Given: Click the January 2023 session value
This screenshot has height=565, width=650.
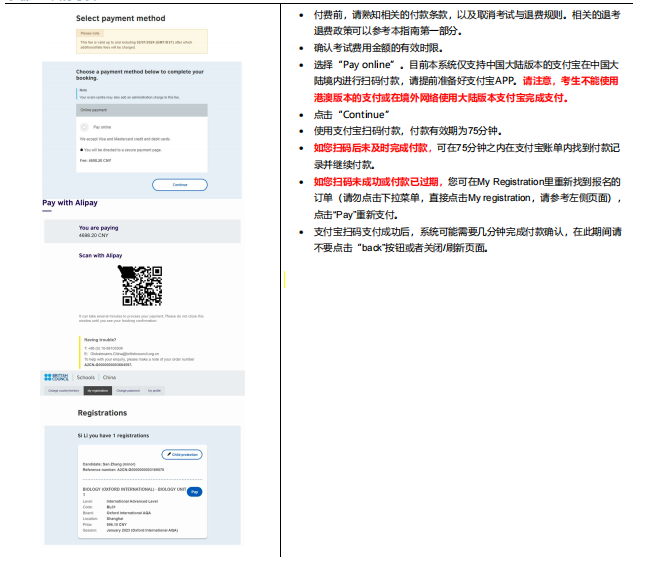Looking at the screenshot, I should click(142, 530).
